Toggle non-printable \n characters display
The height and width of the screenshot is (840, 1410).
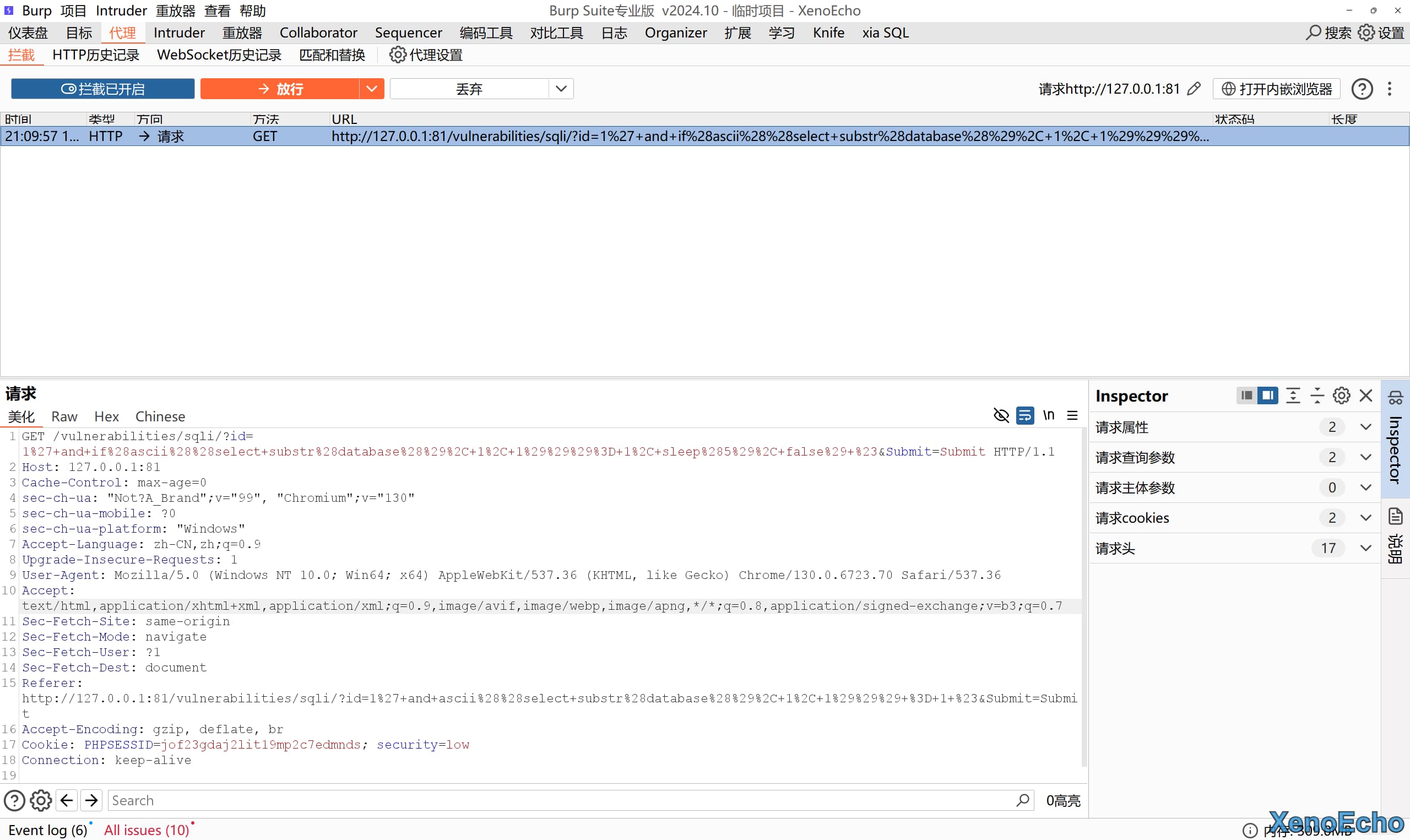pos(1049,415)
